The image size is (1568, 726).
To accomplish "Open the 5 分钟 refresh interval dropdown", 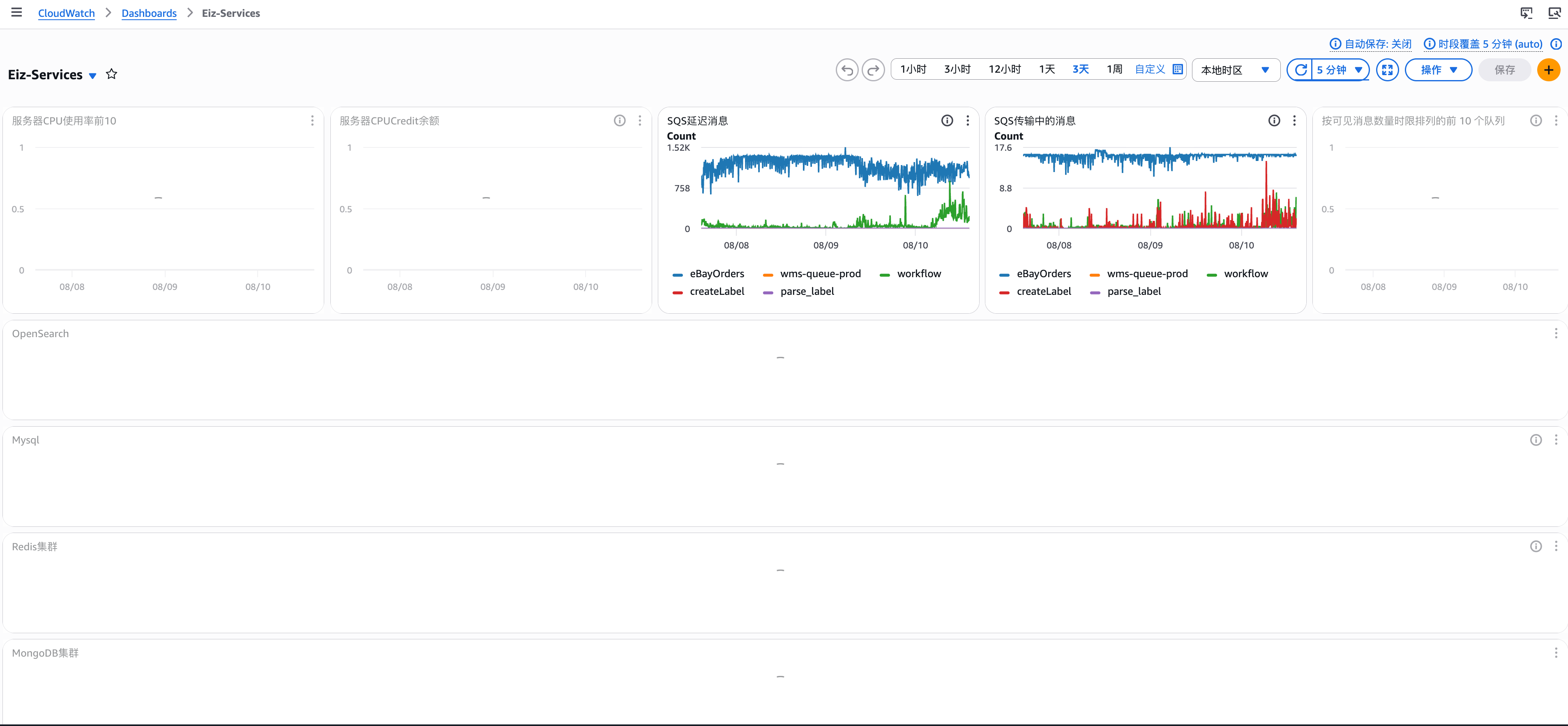I will click(1340, 70).
